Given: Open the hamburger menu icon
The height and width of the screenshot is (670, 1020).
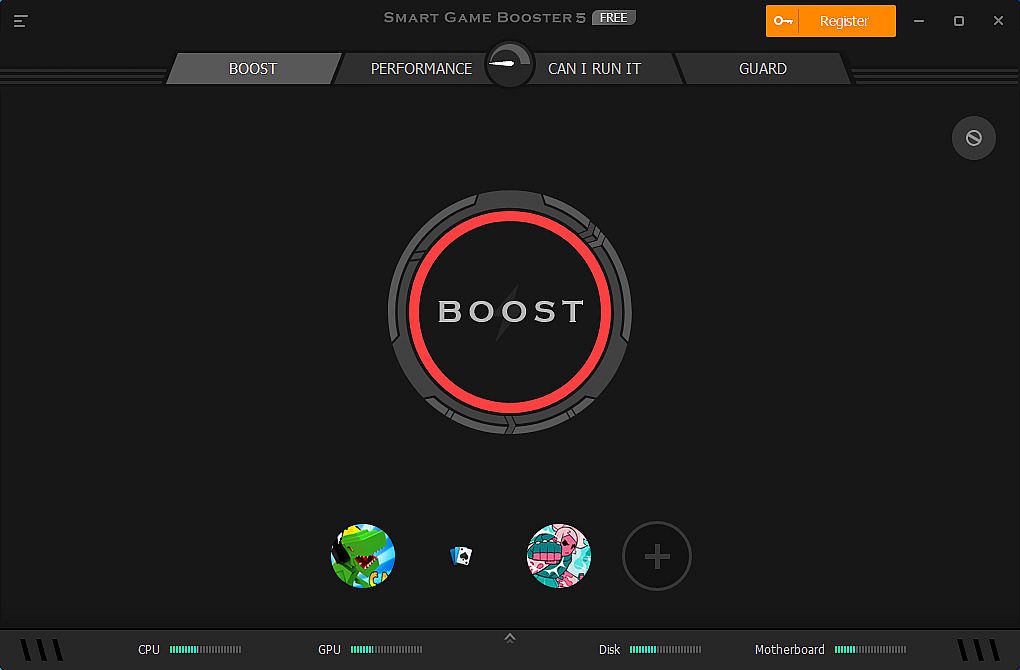Looking at the screenshot, I should [x=20, y=21].
